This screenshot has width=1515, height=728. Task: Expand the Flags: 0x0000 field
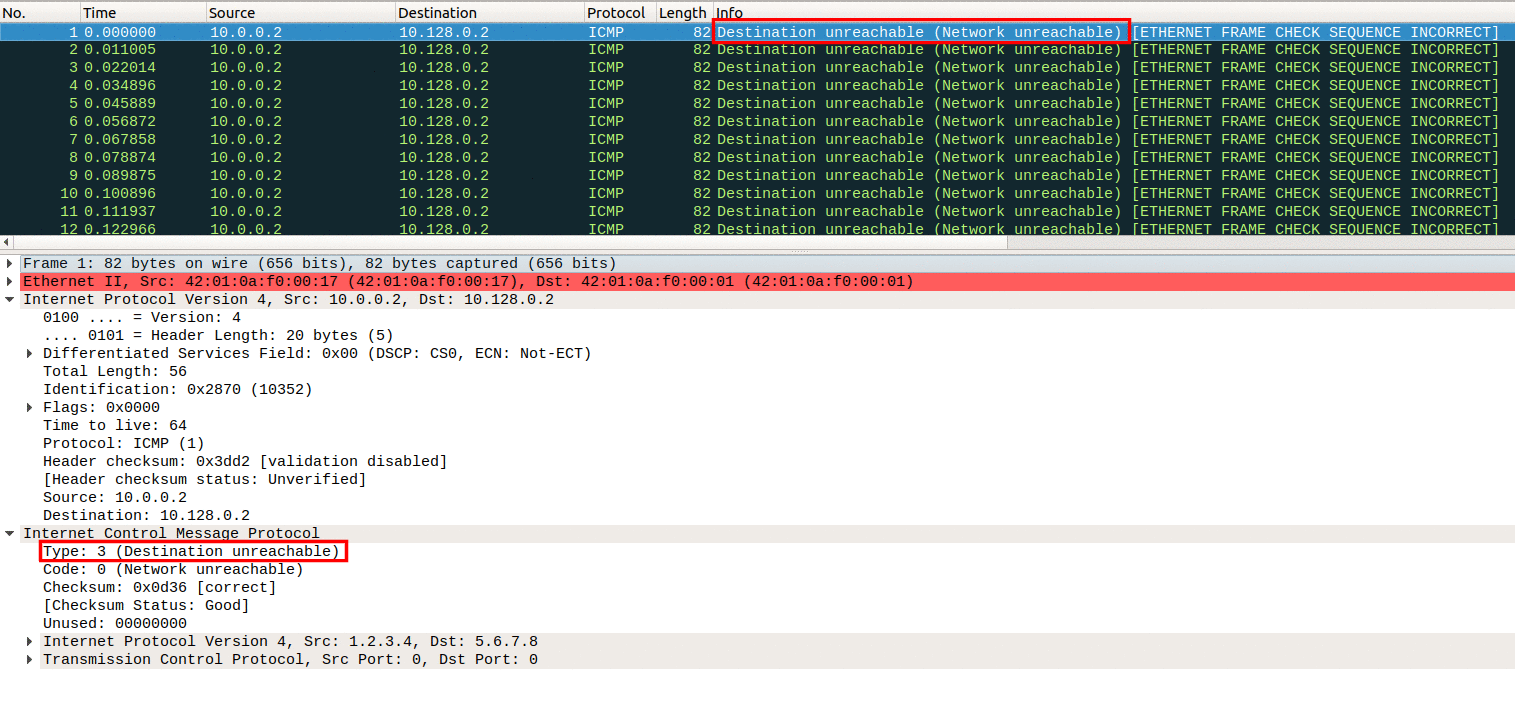[30, 408]
